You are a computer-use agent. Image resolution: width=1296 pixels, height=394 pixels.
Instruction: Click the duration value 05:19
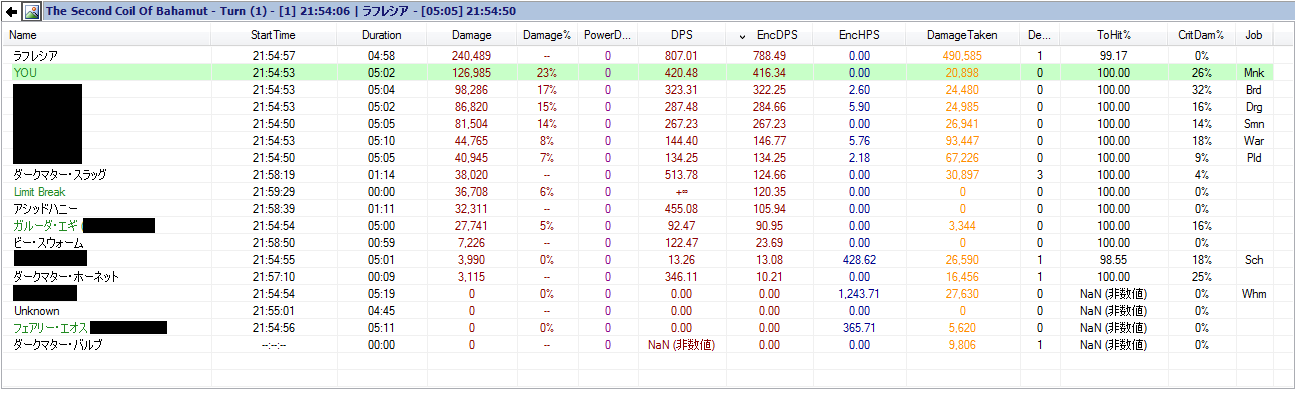pyautogui.click(x=382, y=294)
